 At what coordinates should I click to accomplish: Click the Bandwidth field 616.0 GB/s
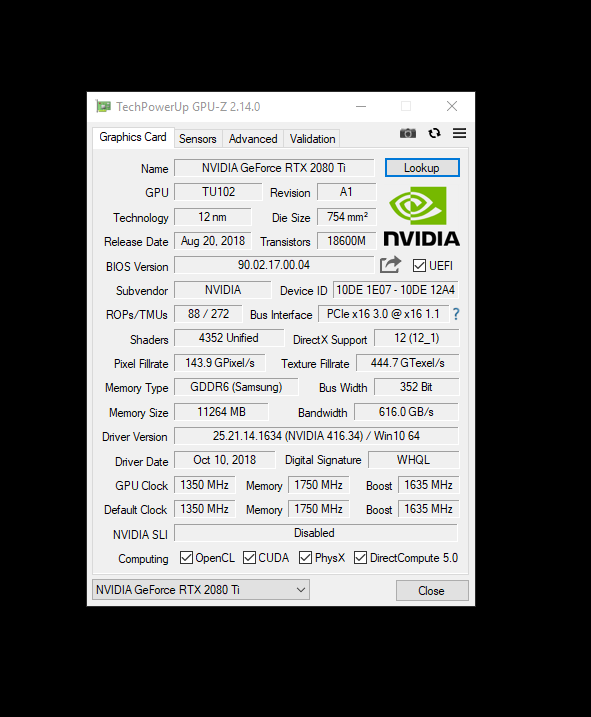point(406,412)
